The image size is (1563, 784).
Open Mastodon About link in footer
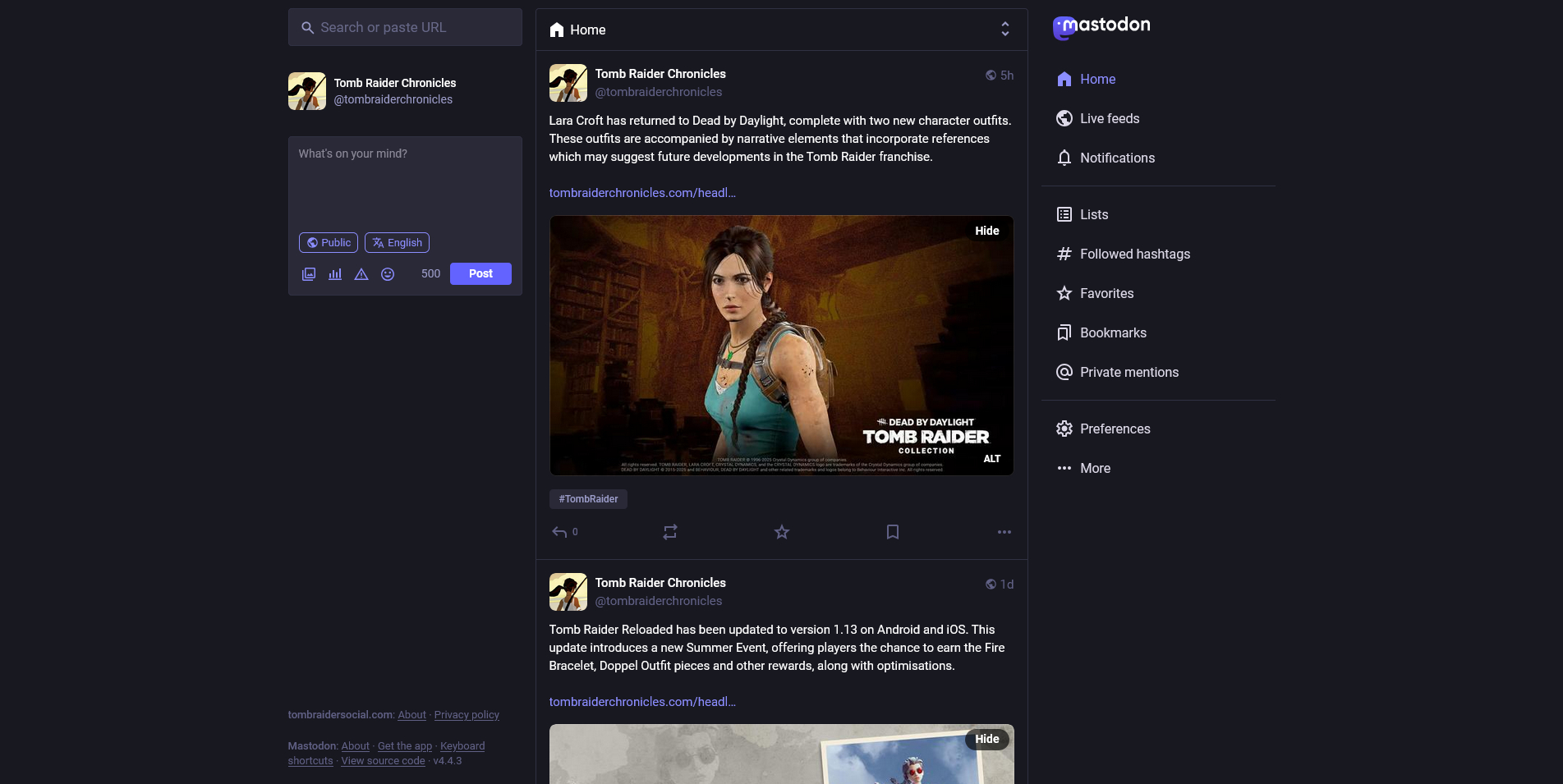coord(356,746)
